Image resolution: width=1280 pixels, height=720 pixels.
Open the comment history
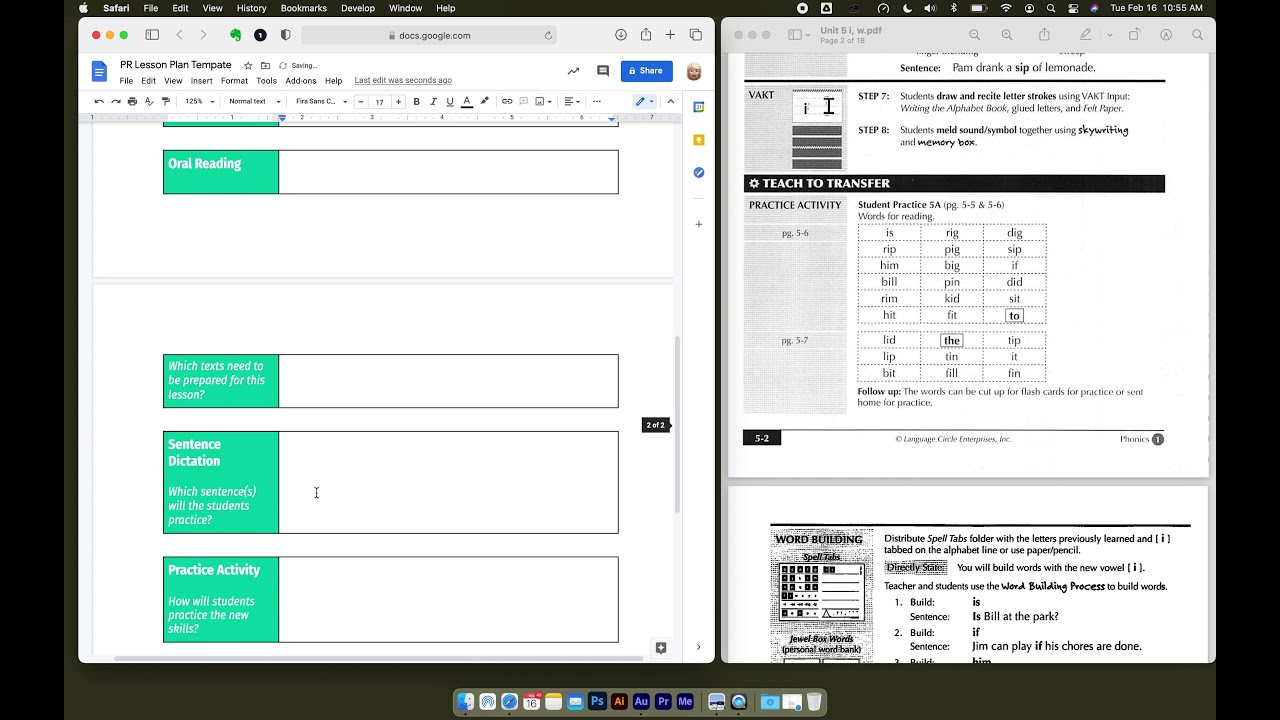tap(603, 71)
